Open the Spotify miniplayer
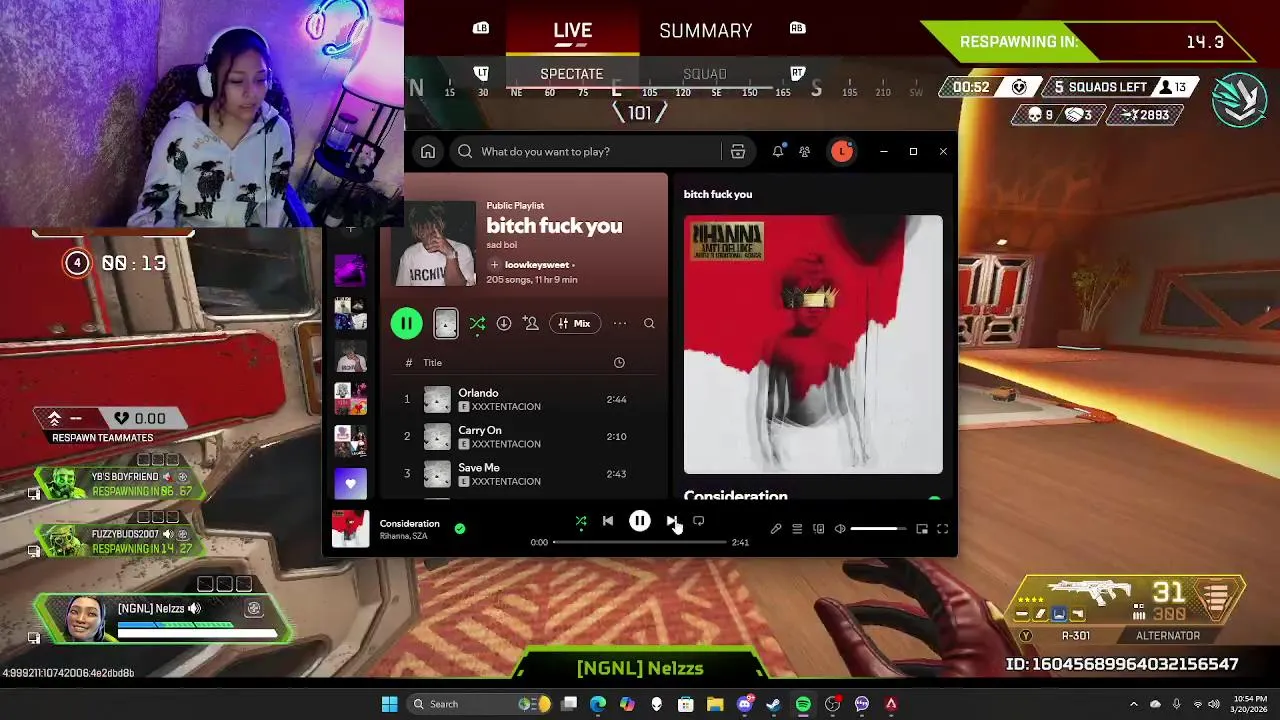The image size is (1280, 720). pos(922,529)
